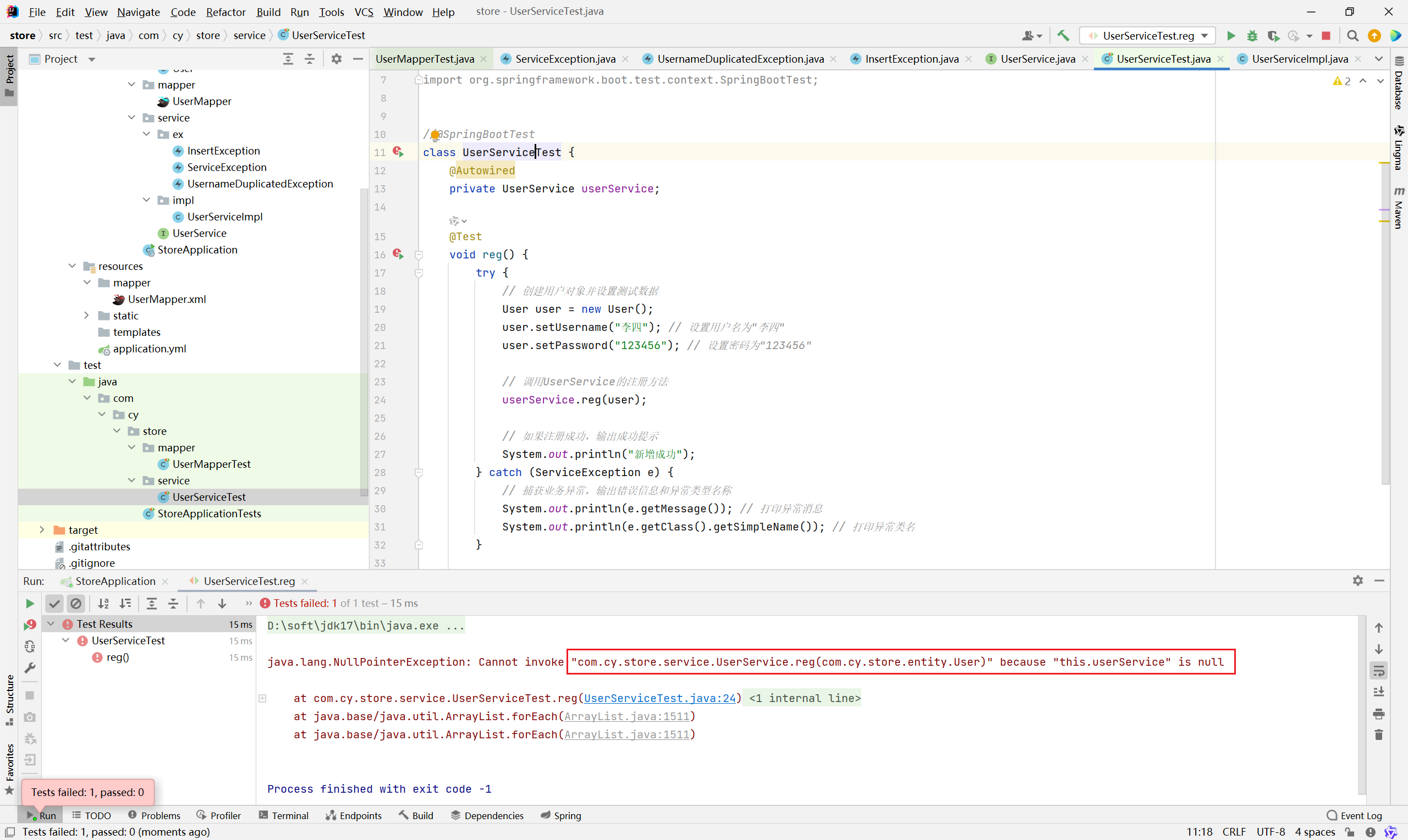Open the UserServiceTest.java:24 stack trace link
The width and height of the screenshot is (1408, 840).
pyautogui.click(x=659, y=698)
